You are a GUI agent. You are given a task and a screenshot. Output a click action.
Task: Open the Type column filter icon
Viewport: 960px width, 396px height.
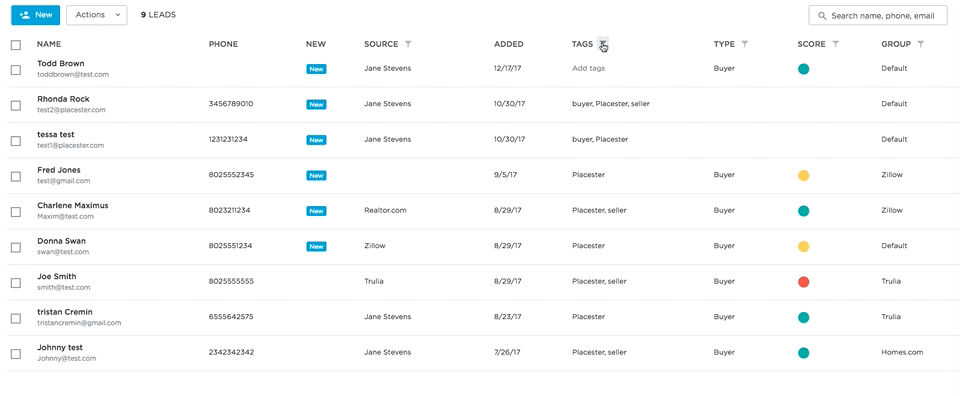click(744, 44)
